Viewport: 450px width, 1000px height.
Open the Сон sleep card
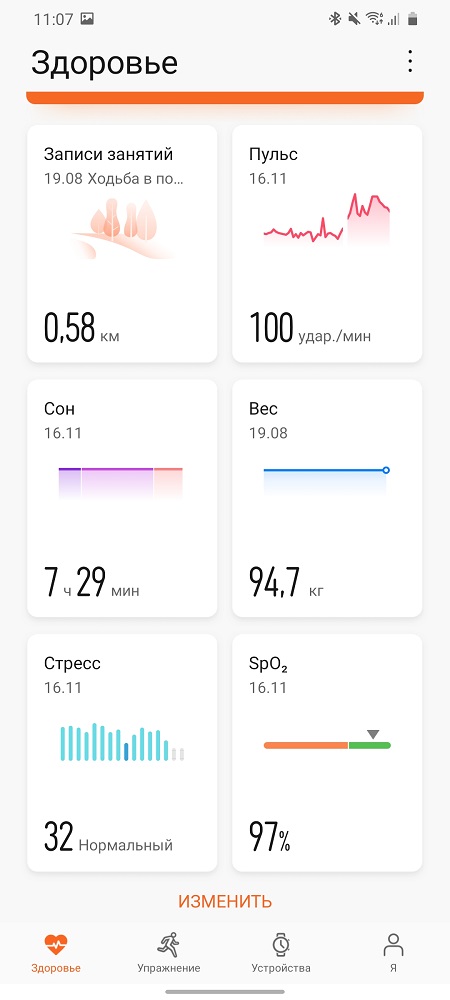(122, 498)
